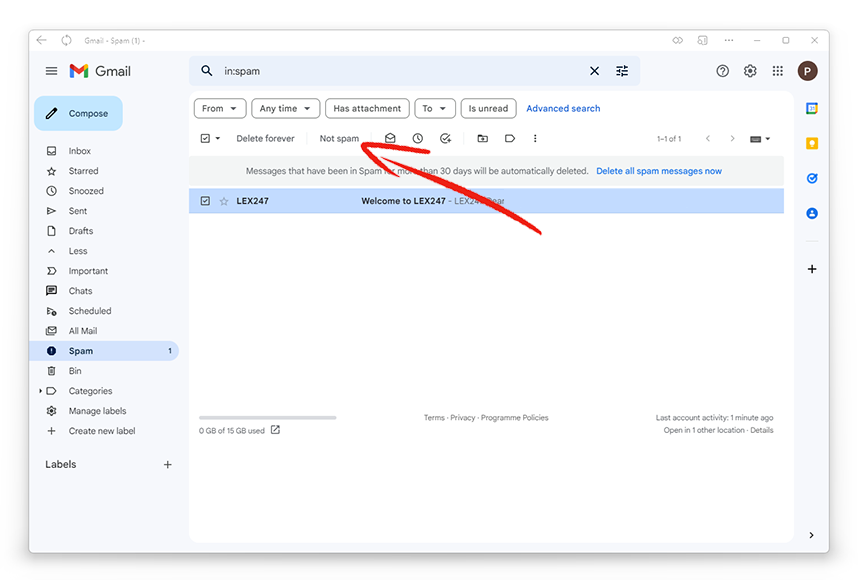Viewport: 860px width, 580px height.
Task: Collapse the sidebar with Less
Action: click(x=78, y=251)
